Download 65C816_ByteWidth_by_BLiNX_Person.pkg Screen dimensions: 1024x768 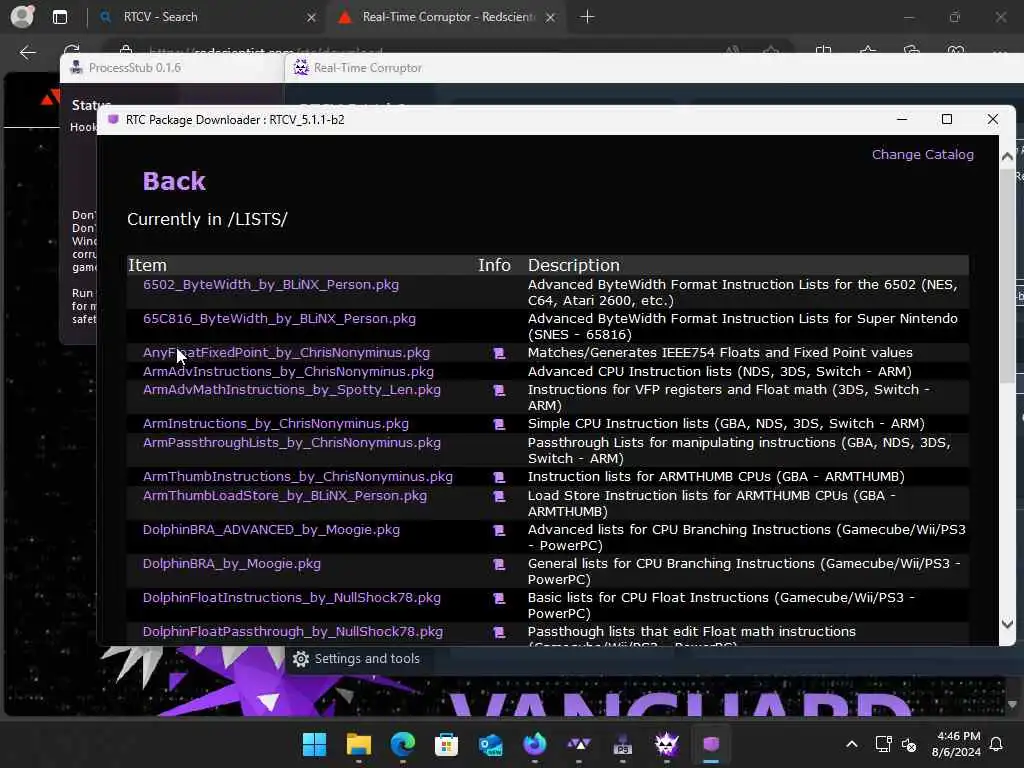coord(280,319)
